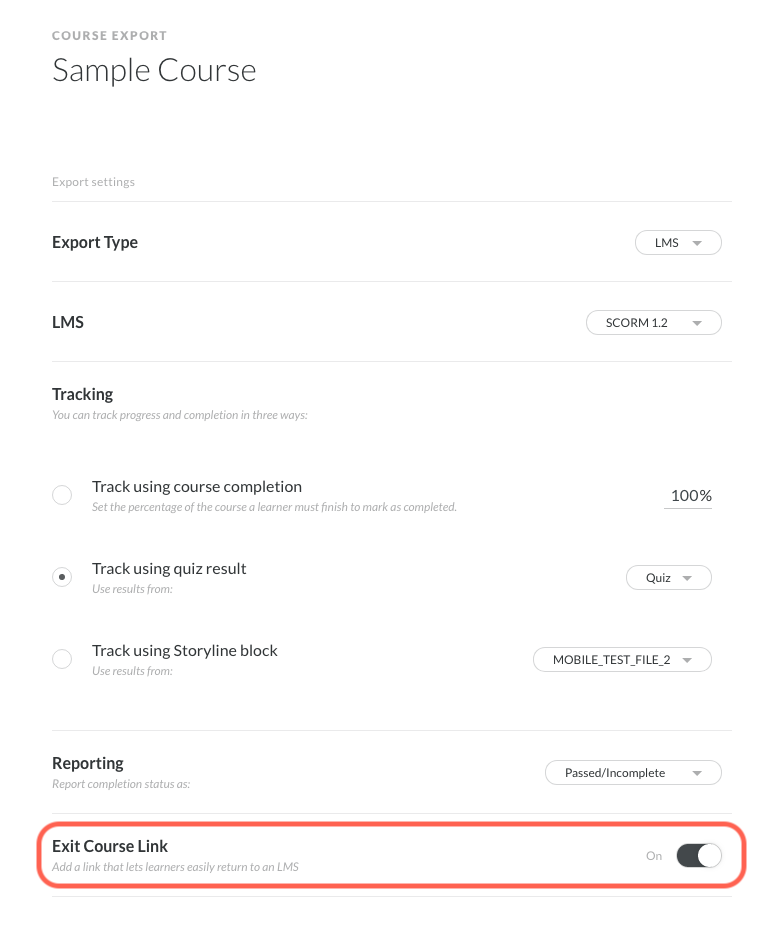Click the Exit Course Link heading

[x=110, y=846]
